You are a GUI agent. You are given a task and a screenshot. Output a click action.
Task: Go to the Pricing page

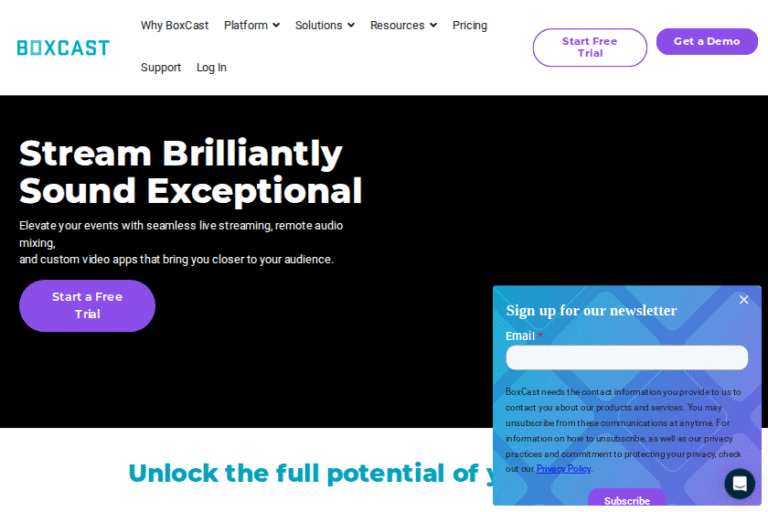[470, 25]
